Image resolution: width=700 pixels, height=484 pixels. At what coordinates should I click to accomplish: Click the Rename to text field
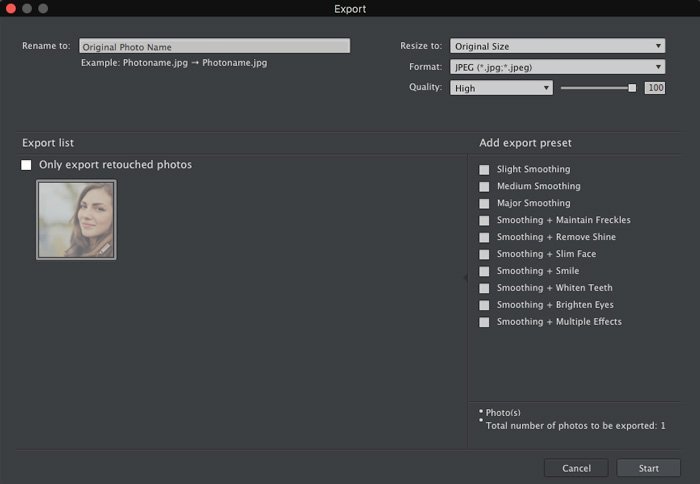(214, 46)
